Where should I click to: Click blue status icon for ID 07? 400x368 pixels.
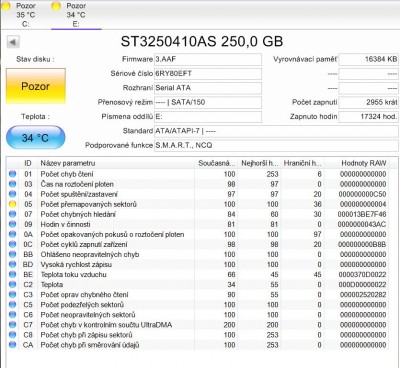12,214
